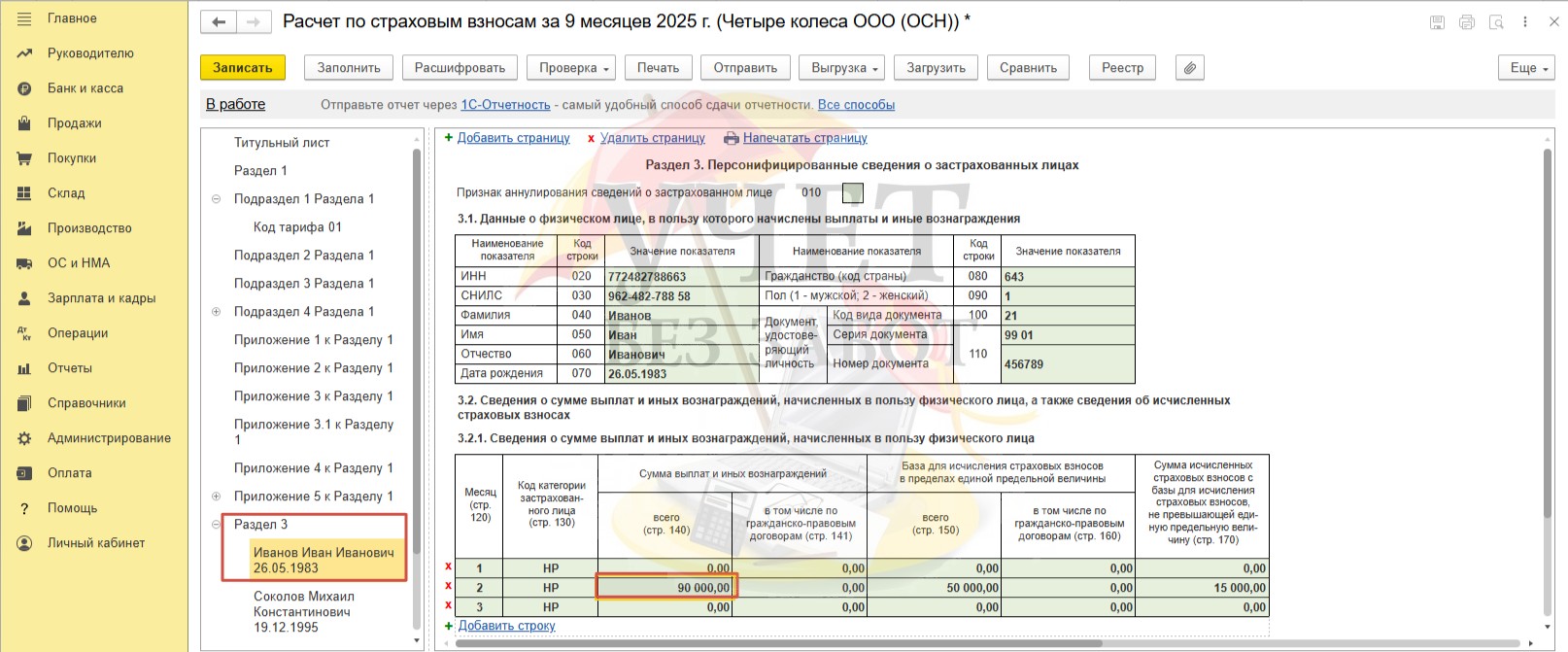Click the Сравнить button
Image resolution: width=1568 pixels, height=652 pixels.
[1028, 67]
